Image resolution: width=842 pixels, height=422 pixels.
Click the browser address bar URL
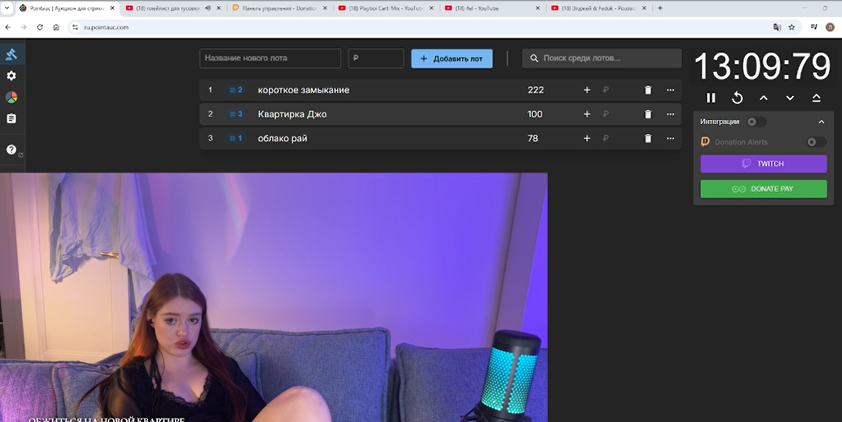(106, 27)
